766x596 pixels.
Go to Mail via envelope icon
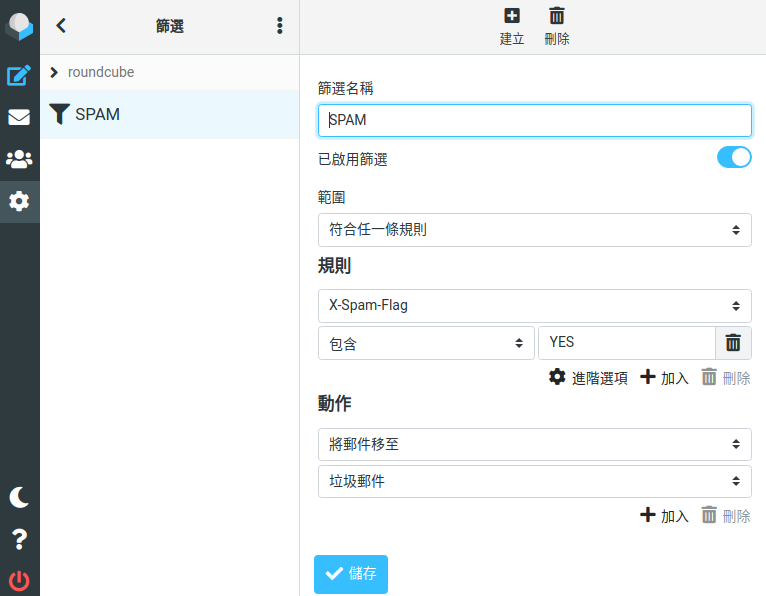pyautogui.click(x=19, y=117)
